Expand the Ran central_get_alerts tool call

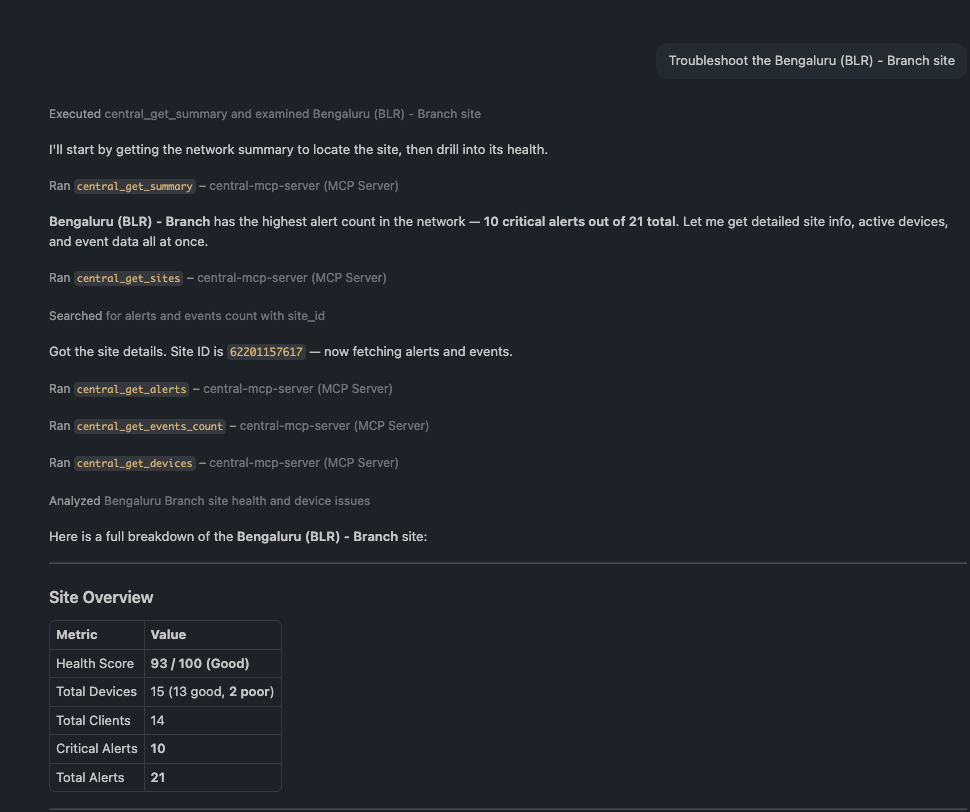point(220,388)
